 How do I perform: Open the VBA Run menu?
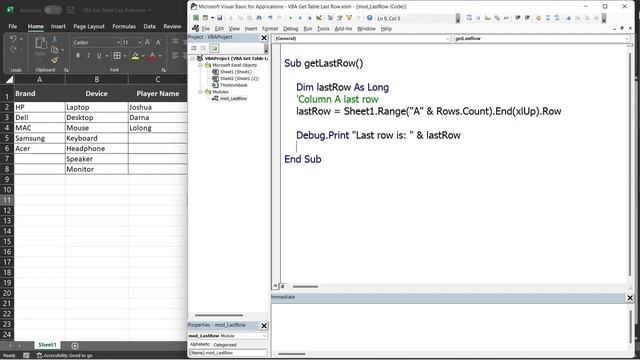coord(308,29)
